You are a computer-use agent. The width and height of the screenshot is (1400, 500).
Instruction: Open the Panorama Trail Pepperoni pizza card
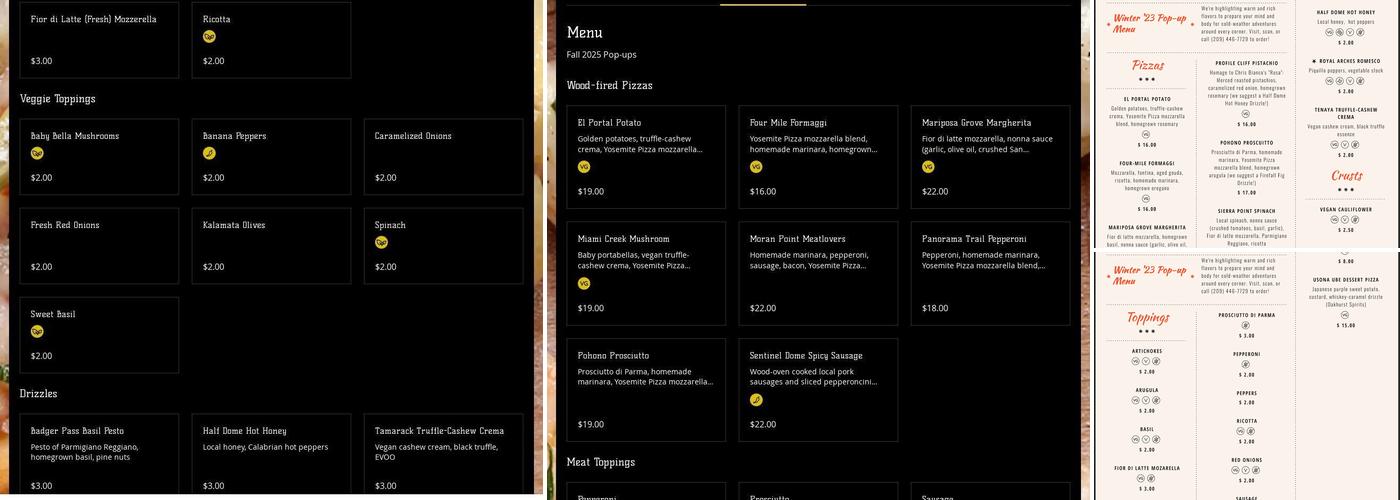pos(990,274)
